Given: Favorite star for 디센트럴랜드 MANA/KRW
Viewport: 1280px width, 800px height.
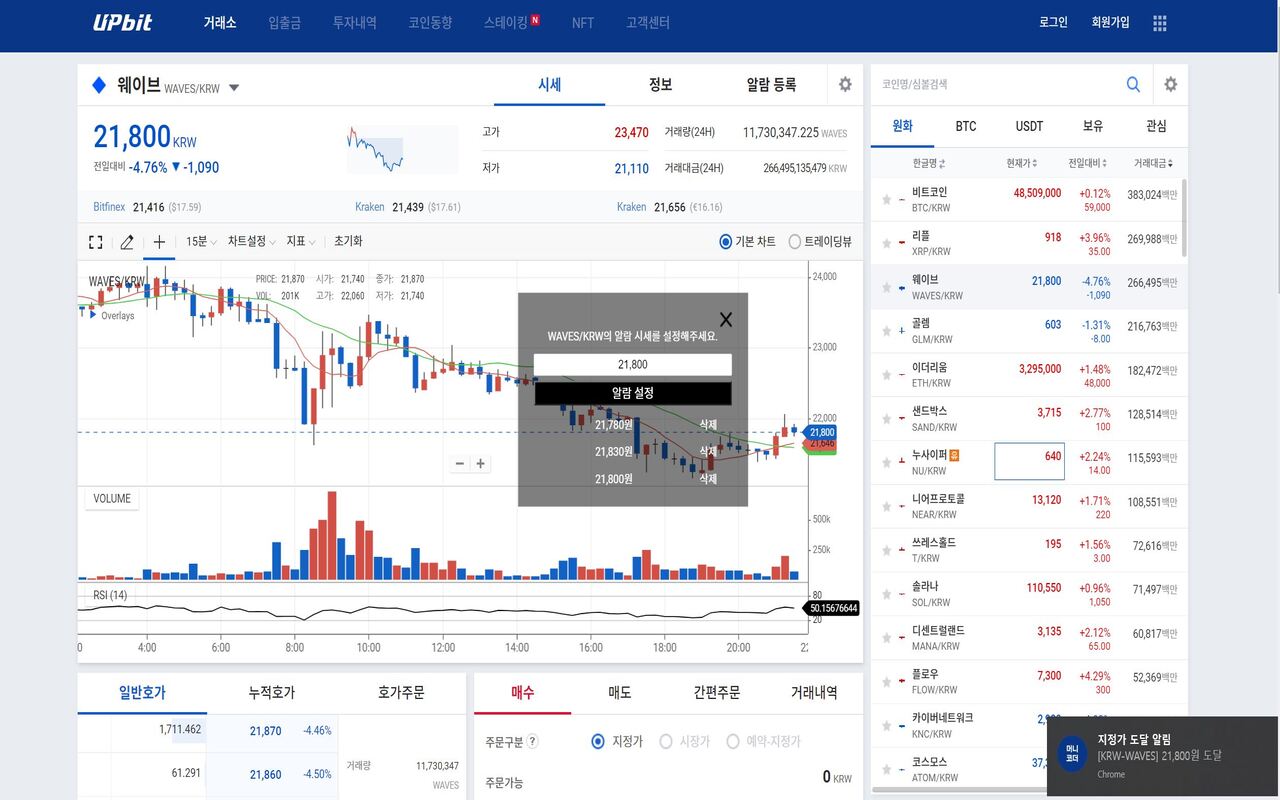Looking at the screenshot, I should (x=886, y=638).
